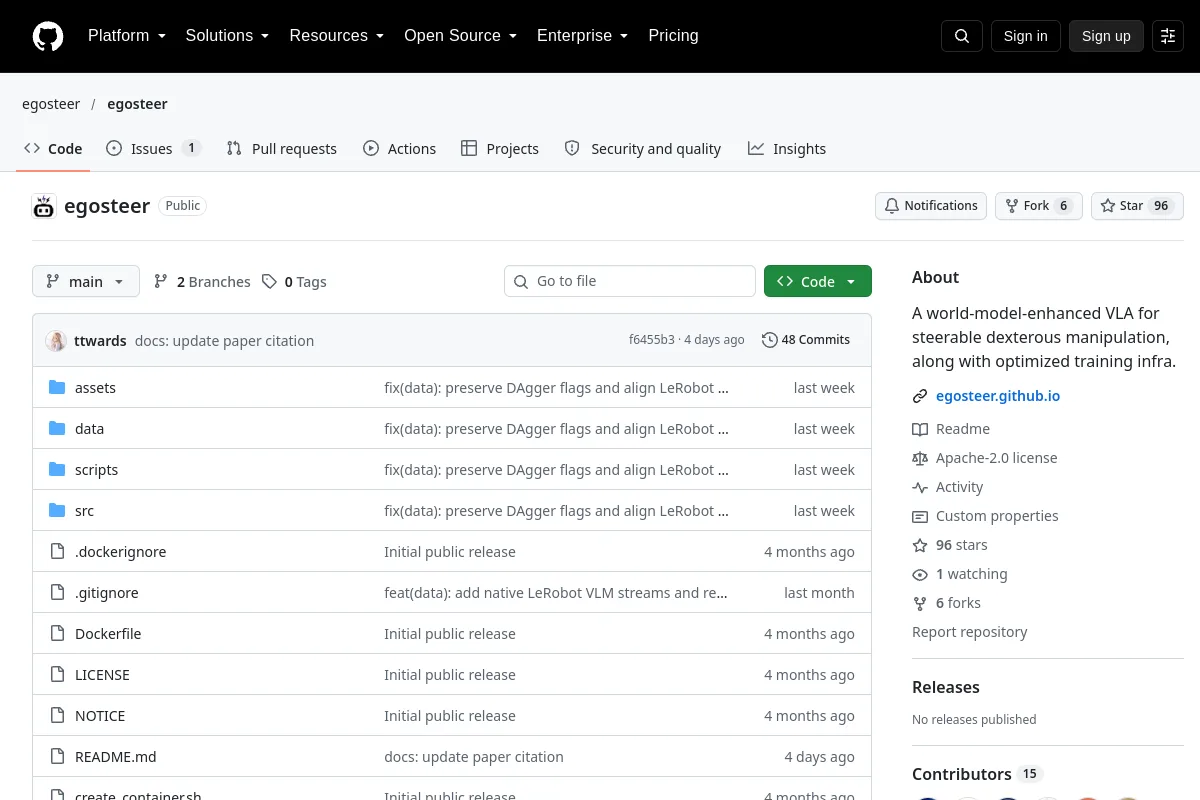The width and height of the screenshot is (1200, 800).
Task: Click 'feat(data): add native LeRobot VLM streams' commit message
Action: [556, 593]
